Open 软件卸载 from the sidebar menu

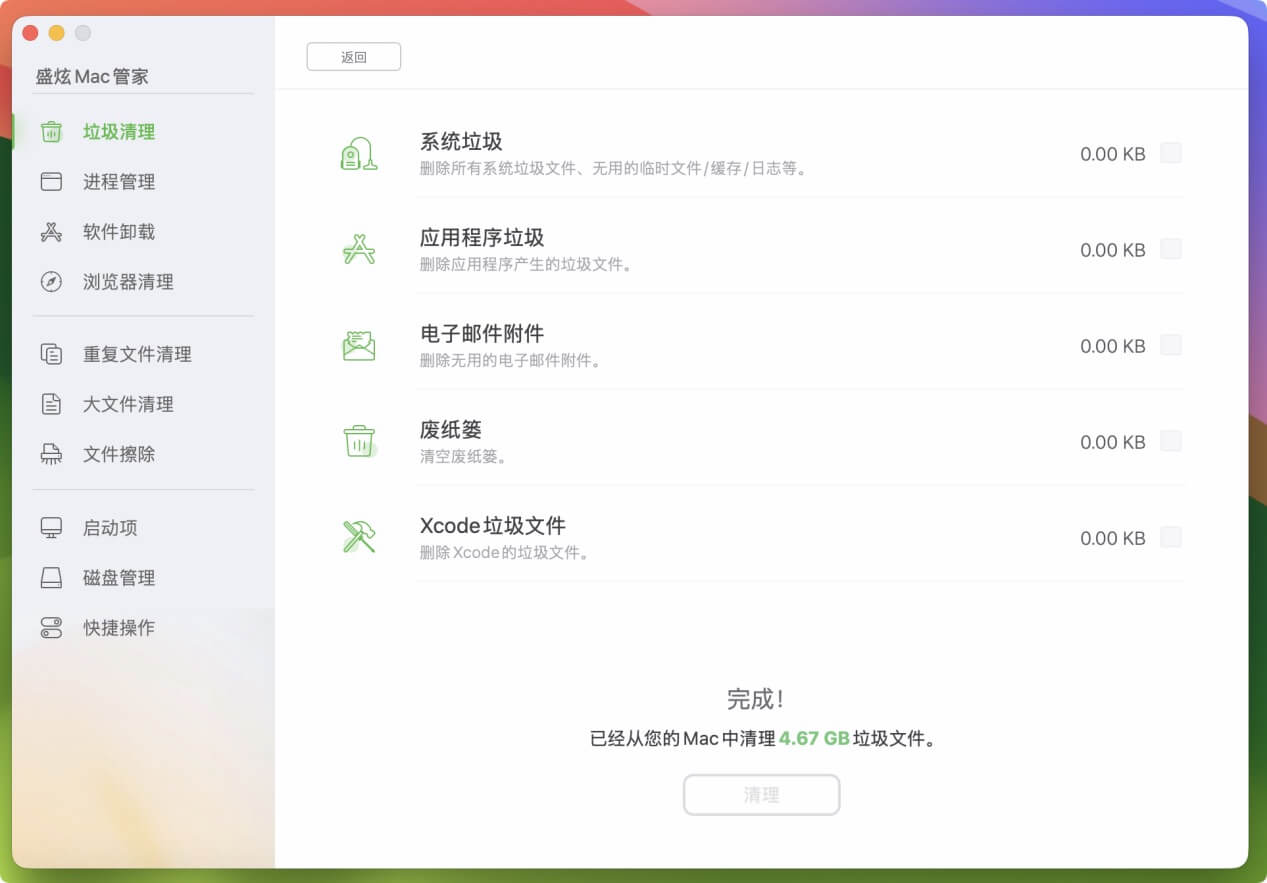[51, 231]
